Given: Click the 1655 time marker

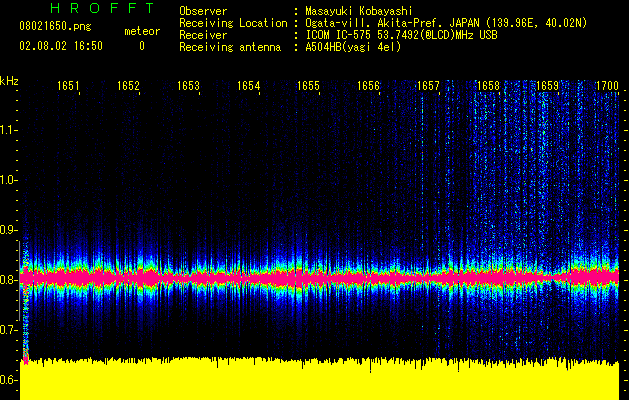Looking at the screenshot, I should 308,85.
